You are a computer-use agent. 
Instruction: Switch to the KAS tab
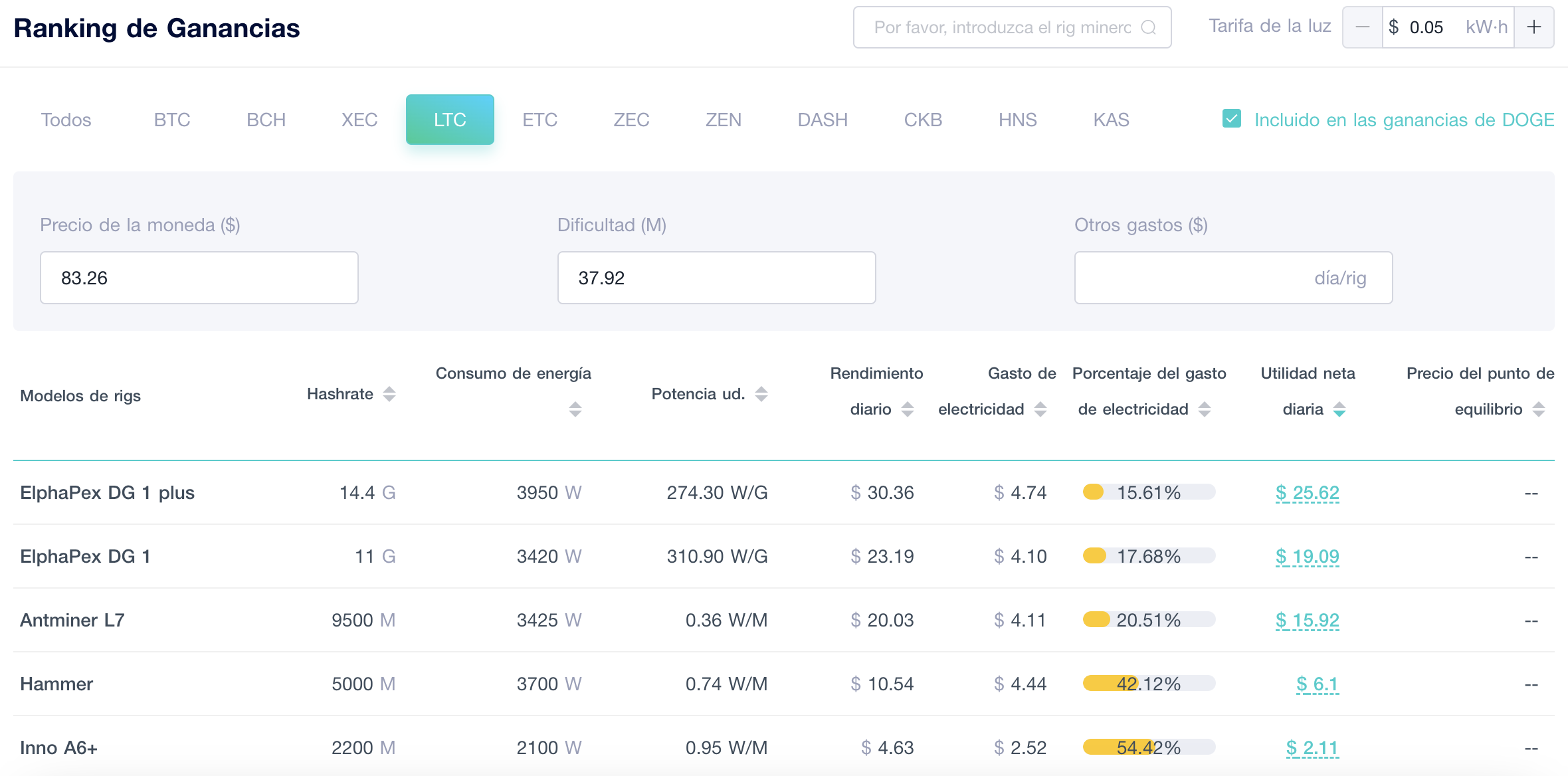pyautogui.click(x=1112, y=120)
